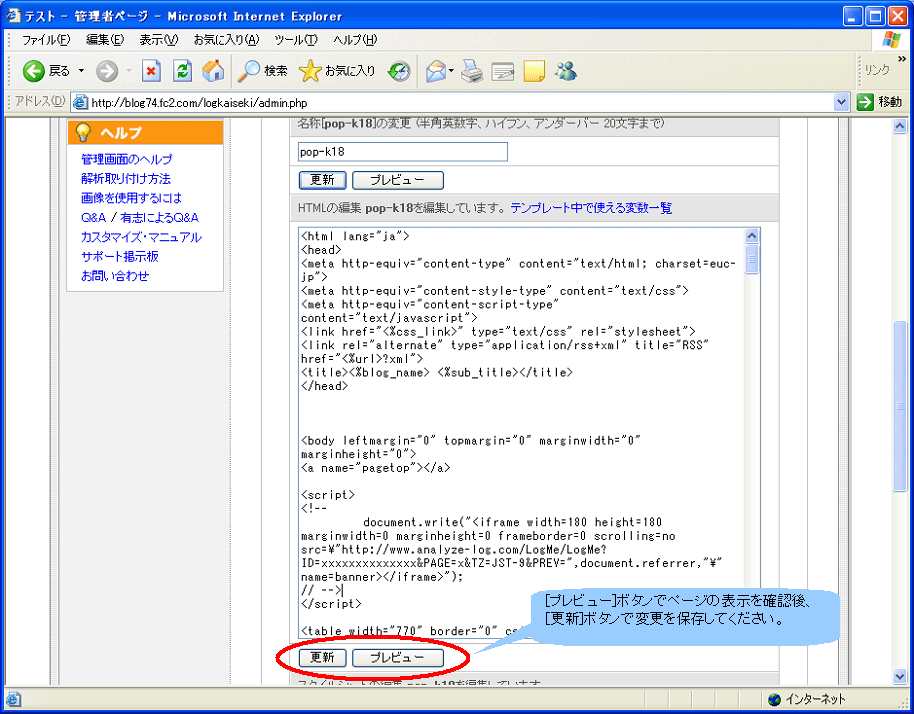Click the pop-k18 name input field
Screen dimensions: 914x714
click(x=402, y=152)
